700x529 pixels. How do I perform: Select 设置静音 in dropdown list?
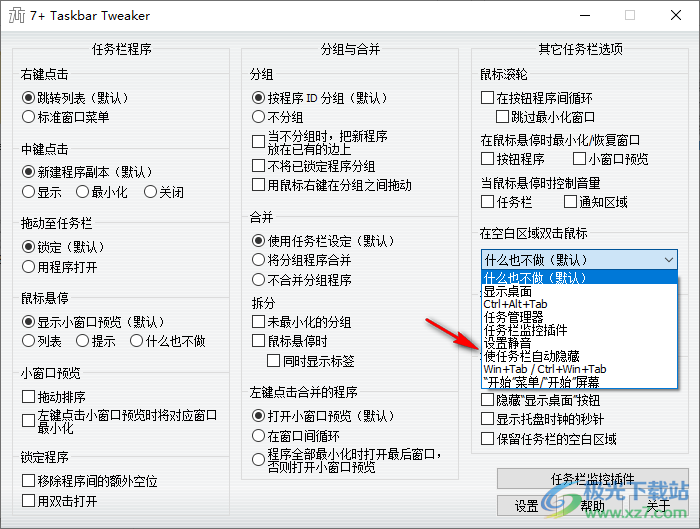point(579,343)
